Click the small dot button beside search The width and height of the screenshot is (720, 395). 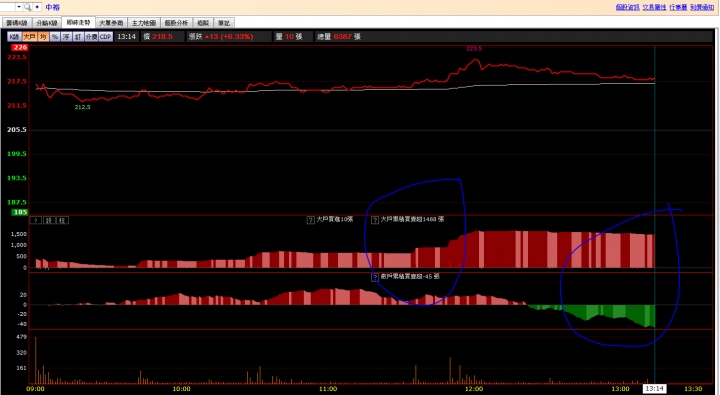coord(37,7)
